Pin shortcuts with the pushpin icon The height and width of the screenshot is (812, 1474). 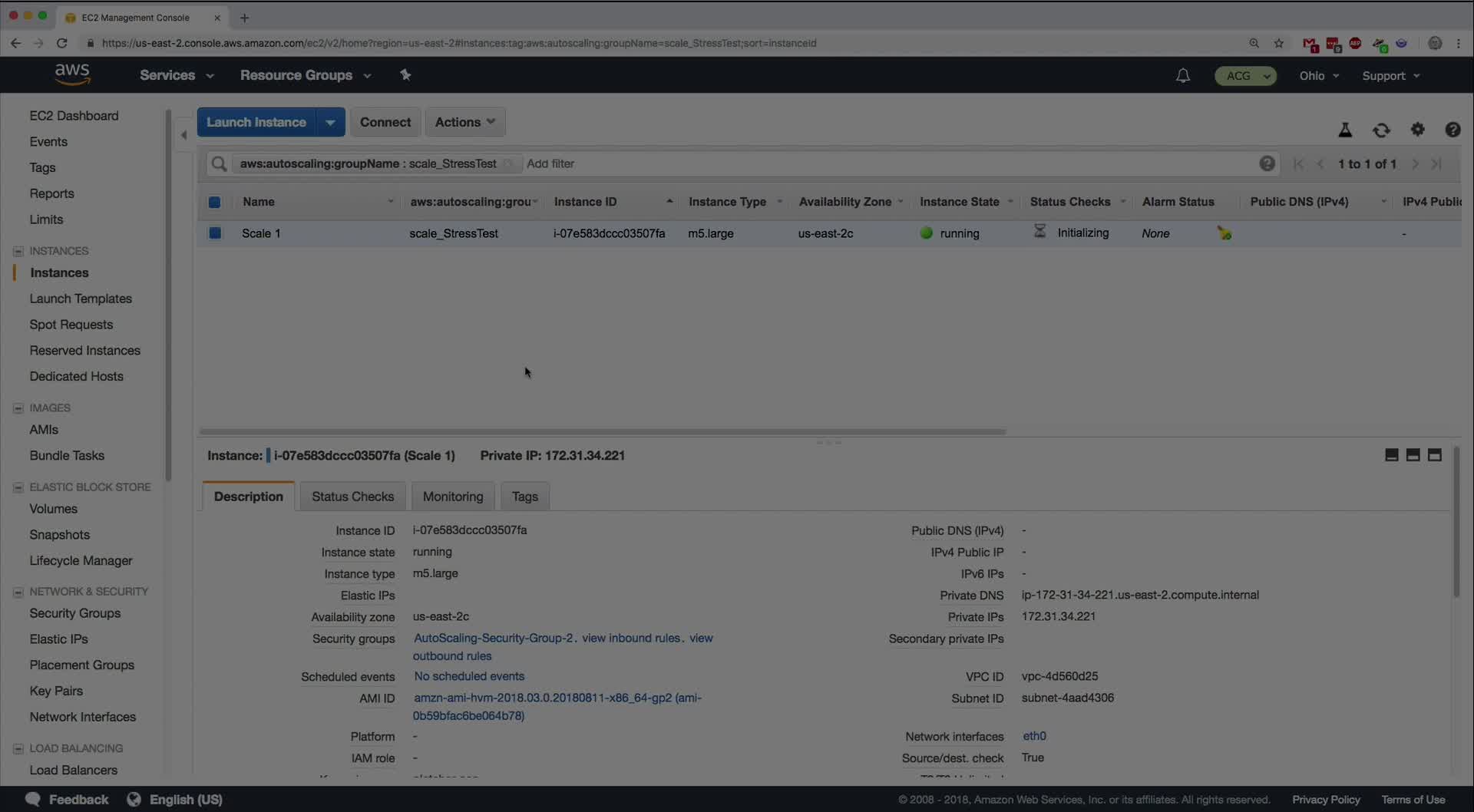coord(405,74)
